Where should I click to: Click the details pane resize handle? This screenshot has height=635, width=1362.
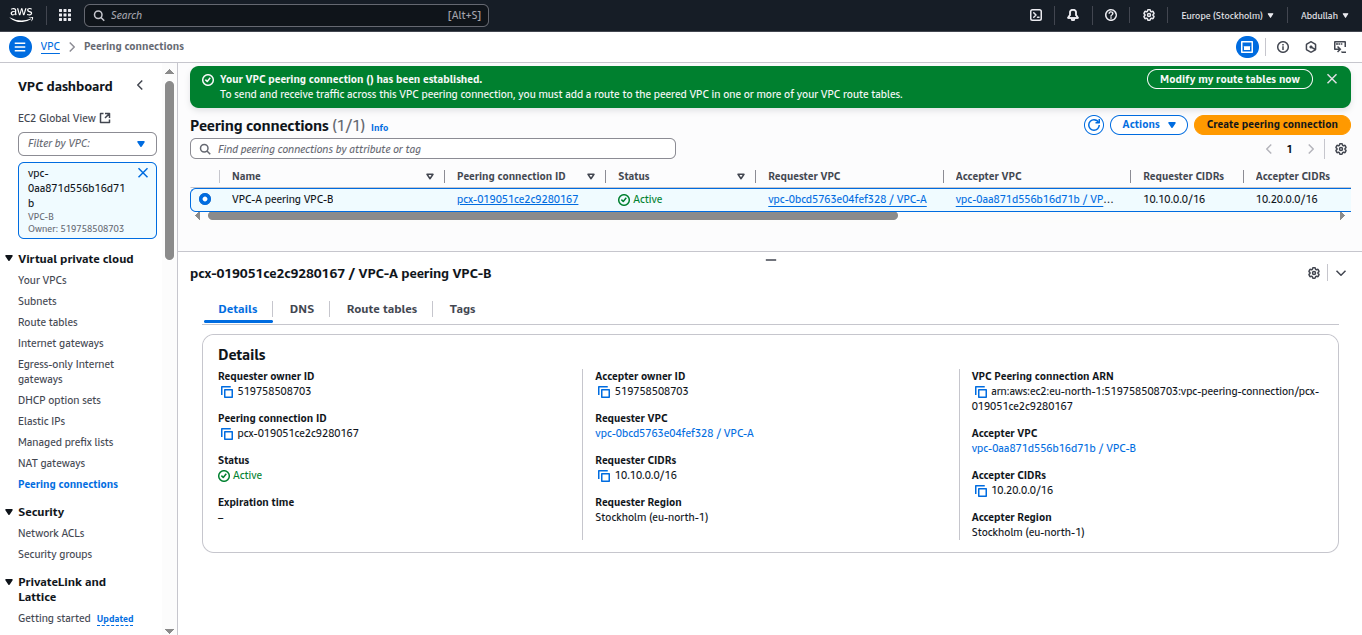pyautogui.click(x=770, y=260)
